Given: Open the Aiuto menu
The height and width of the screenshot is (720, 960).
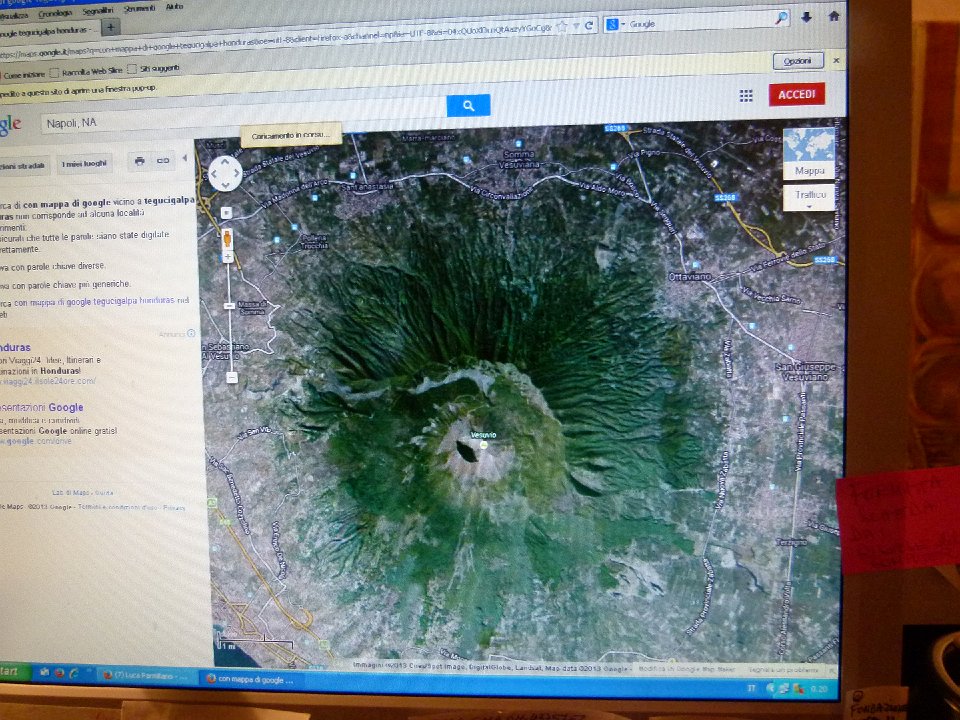Looking at the screenshot, I should click(x=174, y=7).
